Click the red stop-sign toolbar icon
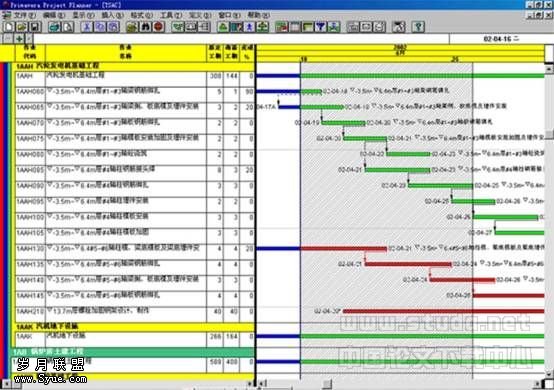The width and height of the screenshot is (554, 390). point(159,27)
